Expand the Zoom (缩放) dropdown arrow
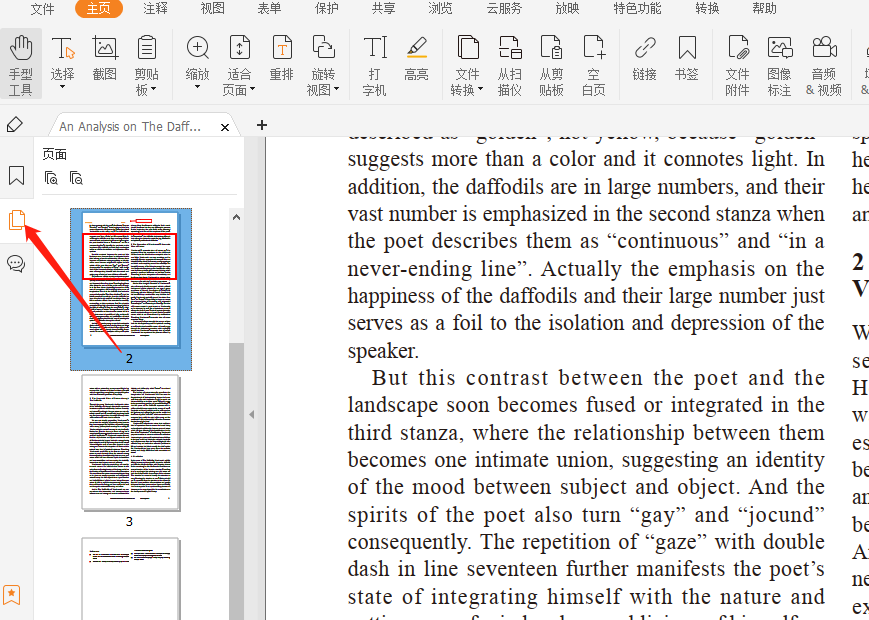869x620 pixels. 197,87
